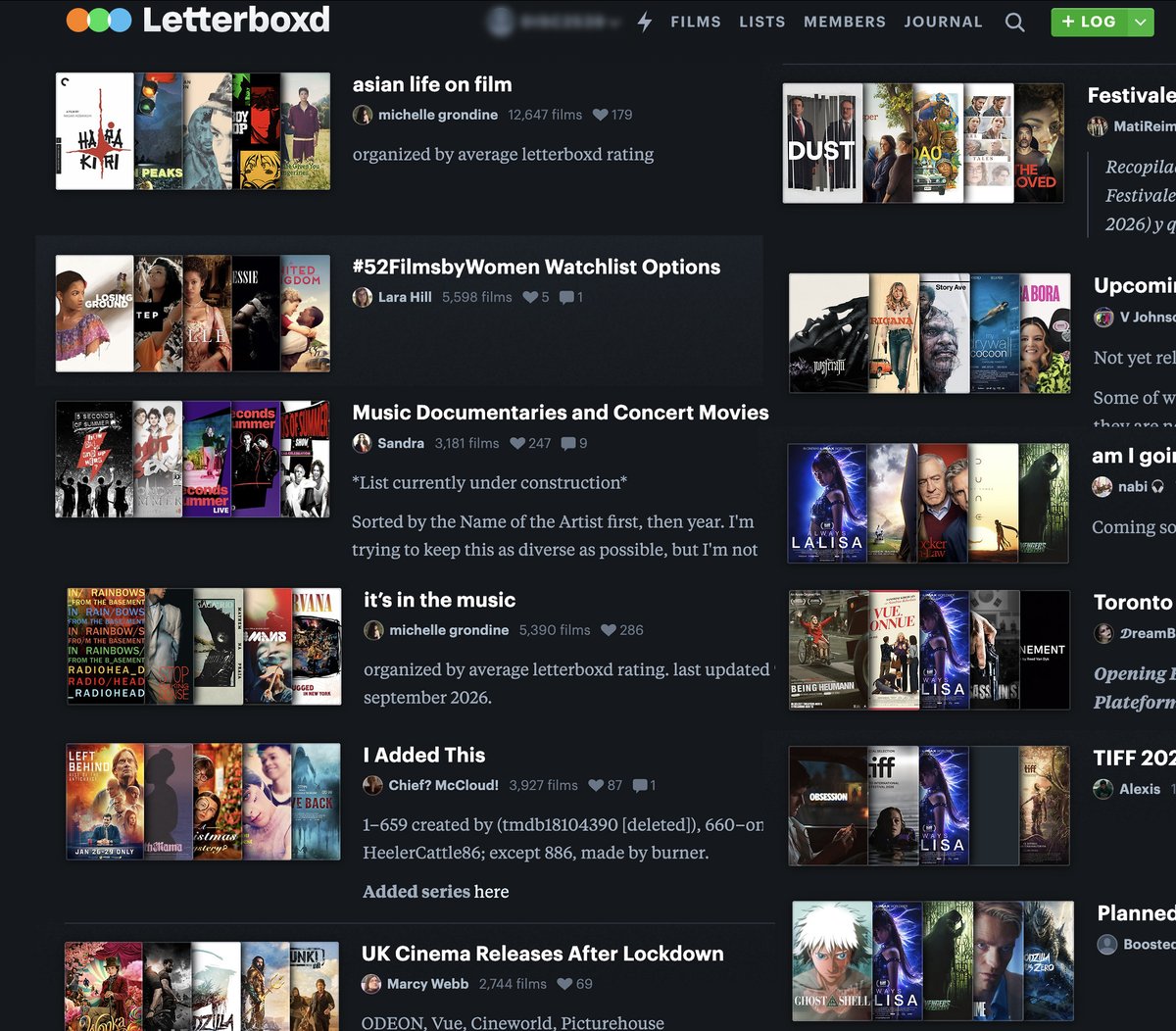Click the Harakiri poster thumbnail
Viewport: 1176px width, 1031px height.
(x=95, y=131)
